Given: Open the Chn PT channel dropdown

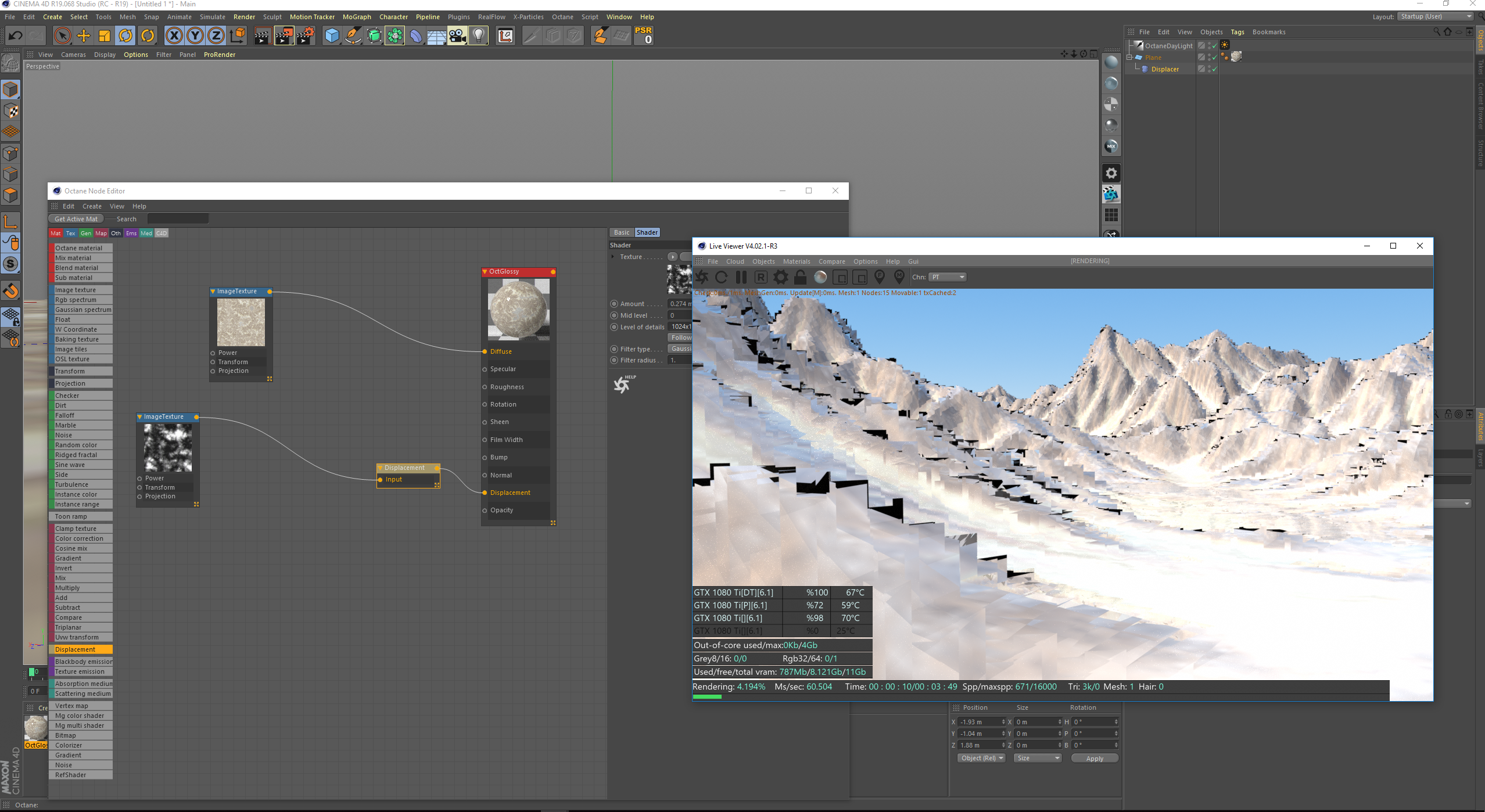Looking at the screenshot, I should [947, 278].
